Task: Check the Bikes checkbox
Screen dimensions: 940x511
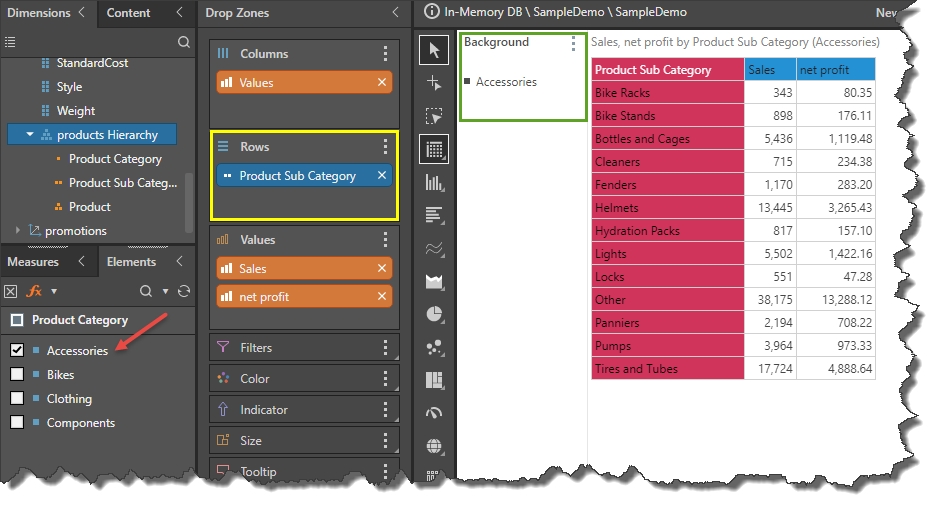Action: point(17,375)
